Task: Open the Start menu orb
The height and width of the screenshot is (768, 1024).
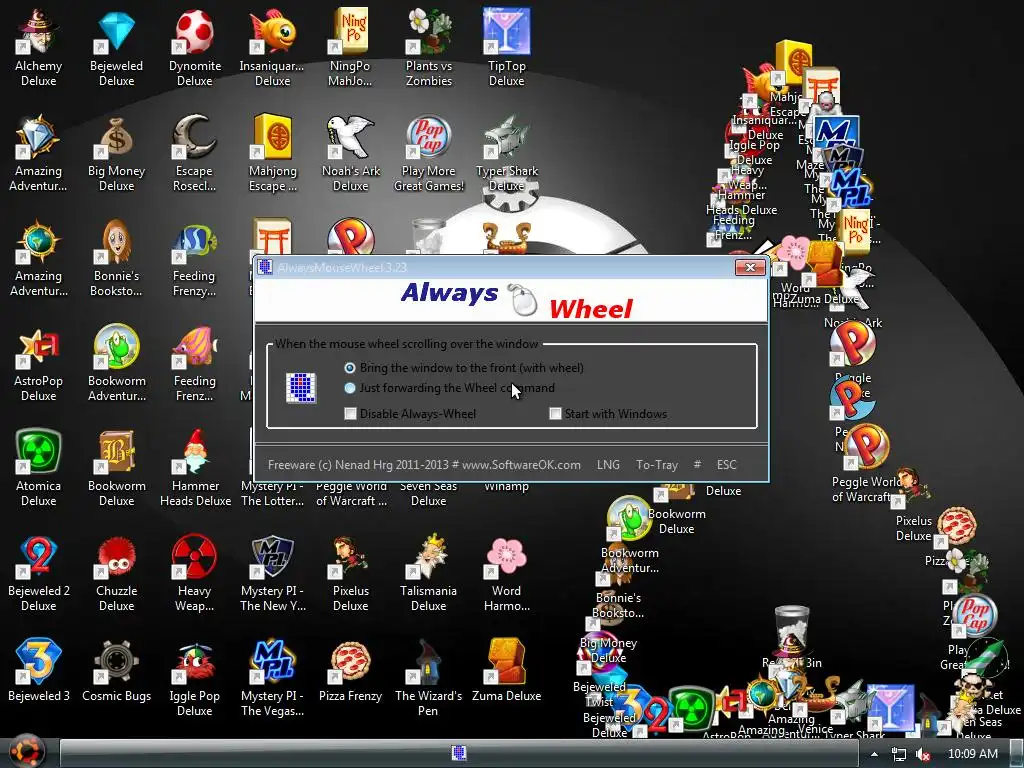Action: tap(26, 751)
